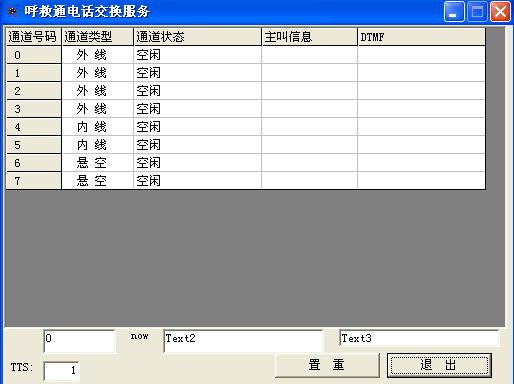Select row header for channel 1

coord(34,73)
